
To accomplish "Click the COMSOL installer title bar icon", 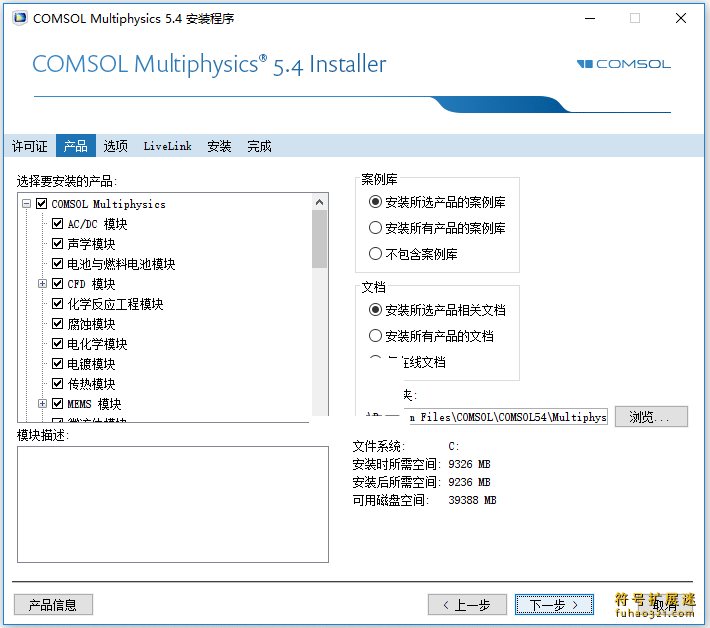I will click(20, 18).
